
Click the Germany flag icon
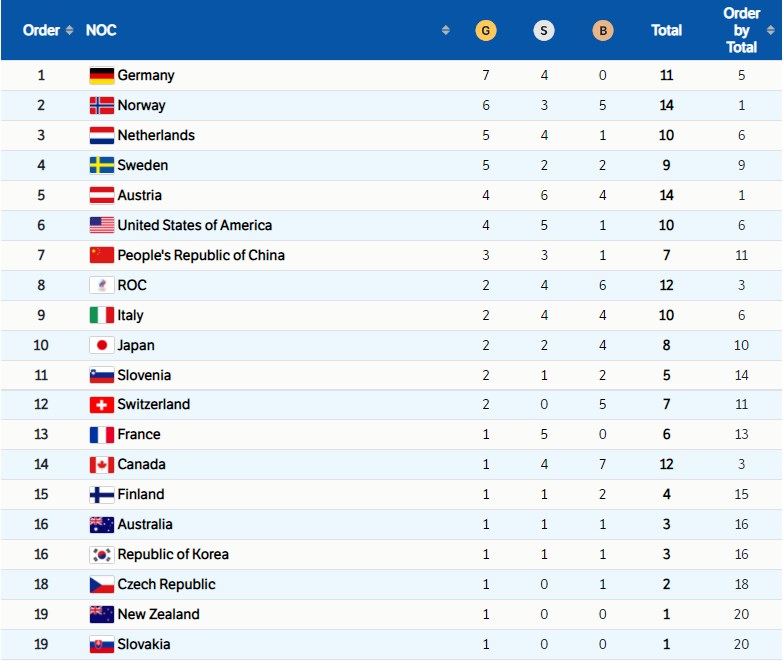coord(101,75)
